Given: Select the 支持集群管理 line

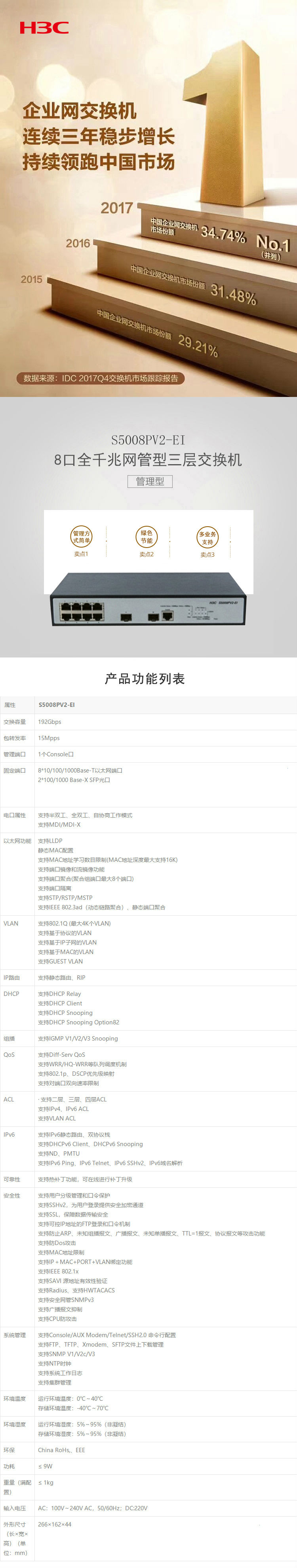Looking at the screenshot, I should [x=54, y=1382].
